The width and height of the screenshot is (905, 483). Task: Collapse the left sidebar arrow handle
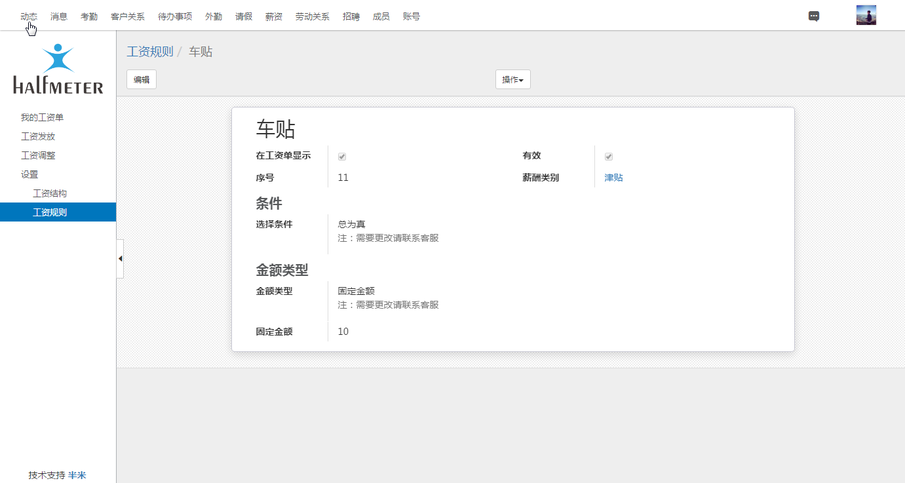coord(120,259)
